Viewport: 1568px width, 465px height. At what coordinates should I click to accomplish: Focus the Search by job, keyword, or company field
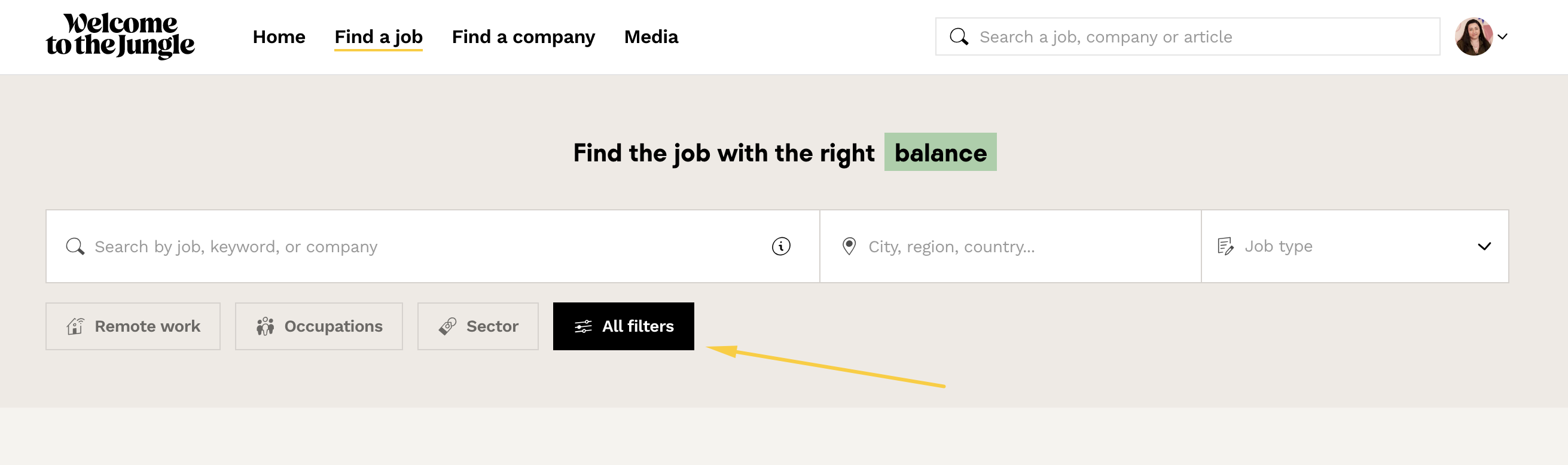pyautogui.click(x=426, y=246)
